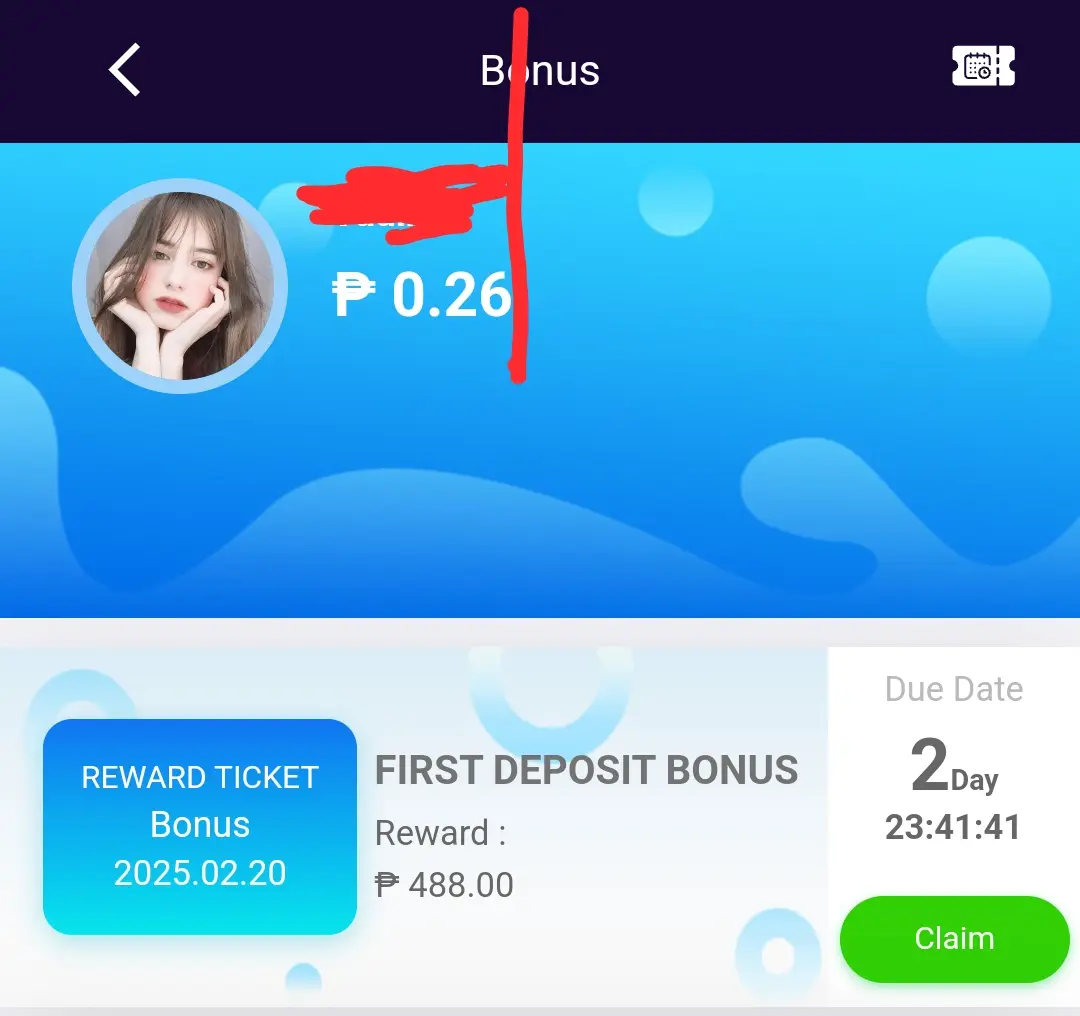Viewport: 1080px width, 1016px height.
Task: Go back using the top-left arrow
Action: click(125, 70)
